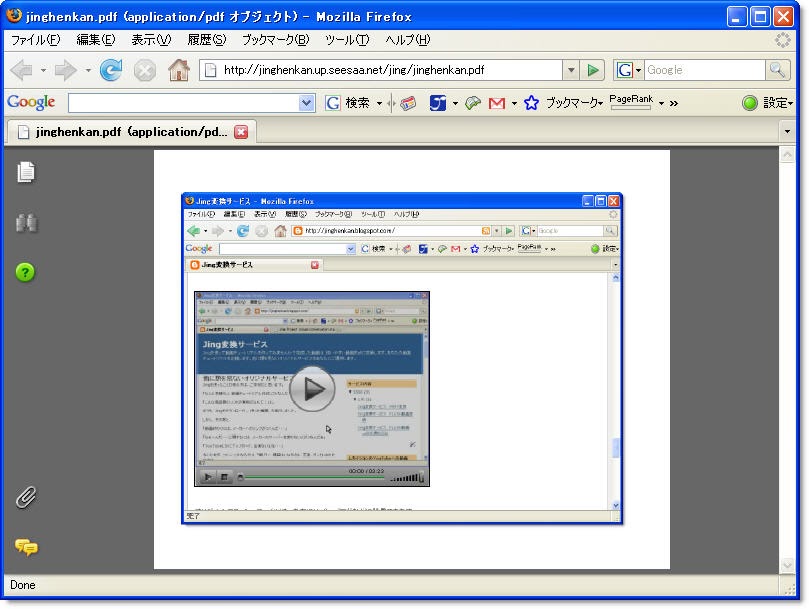The width and height of the screenshot is (809, 609).
Task: Click the embedded Firefox screenshot in the PDF
Action: pyautogui.click(x=402, y=358)
